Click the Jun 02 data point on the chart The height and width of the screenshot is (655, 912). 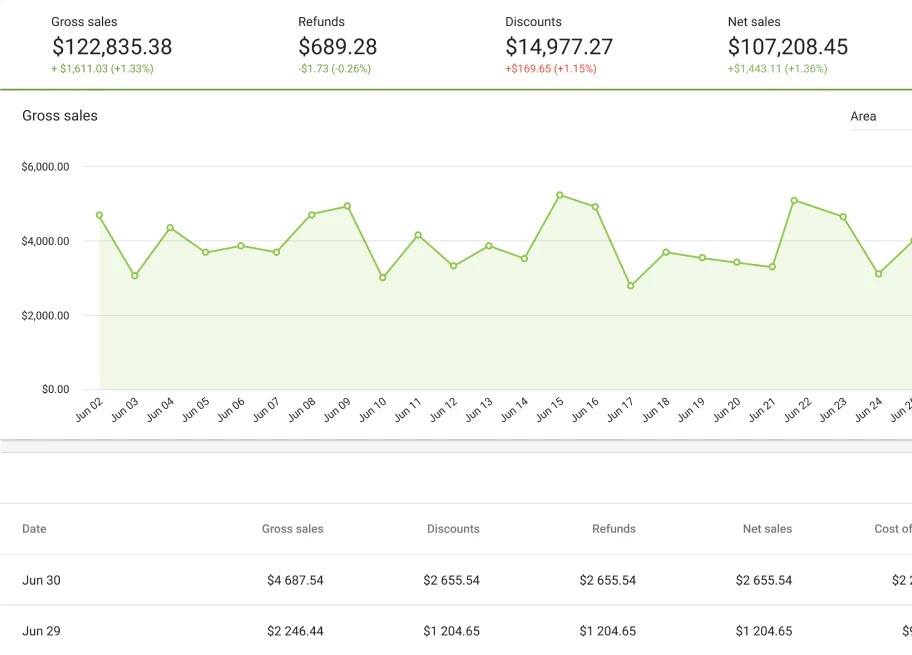click(x=99, y=214)
